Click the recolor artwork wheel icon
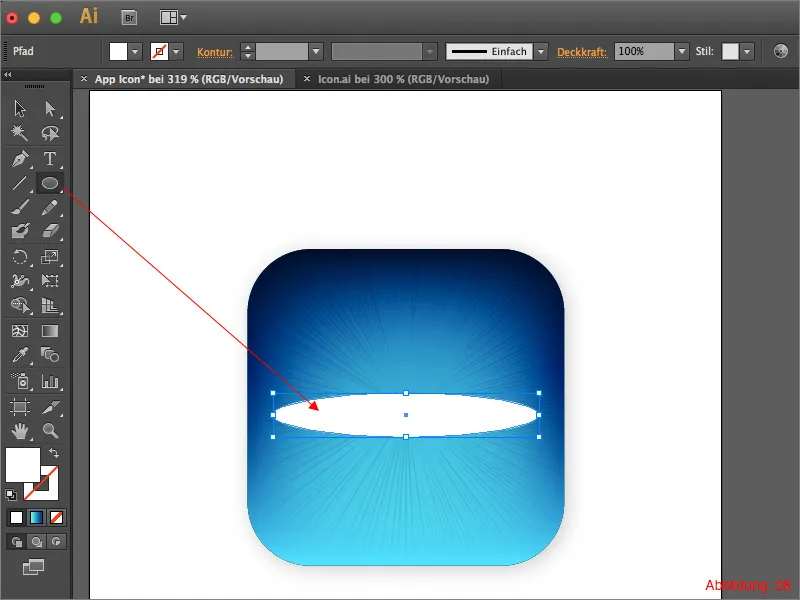 coord(781,51)
